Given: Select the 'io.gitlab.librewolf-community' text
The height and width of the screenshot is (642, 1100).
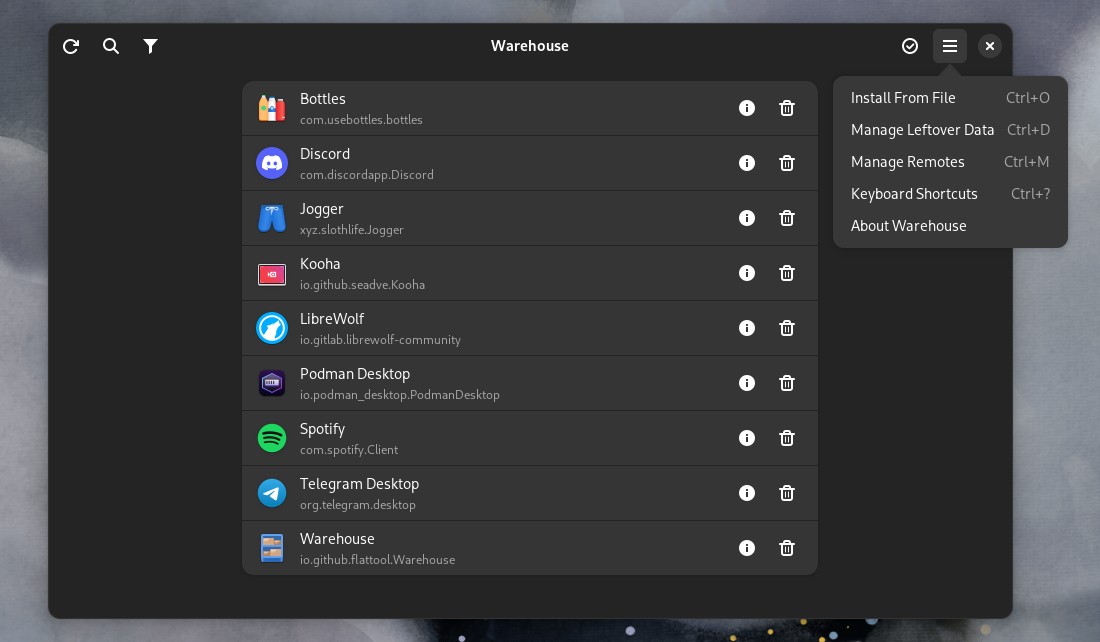Looking at the screenshot, I should [380, 340].
